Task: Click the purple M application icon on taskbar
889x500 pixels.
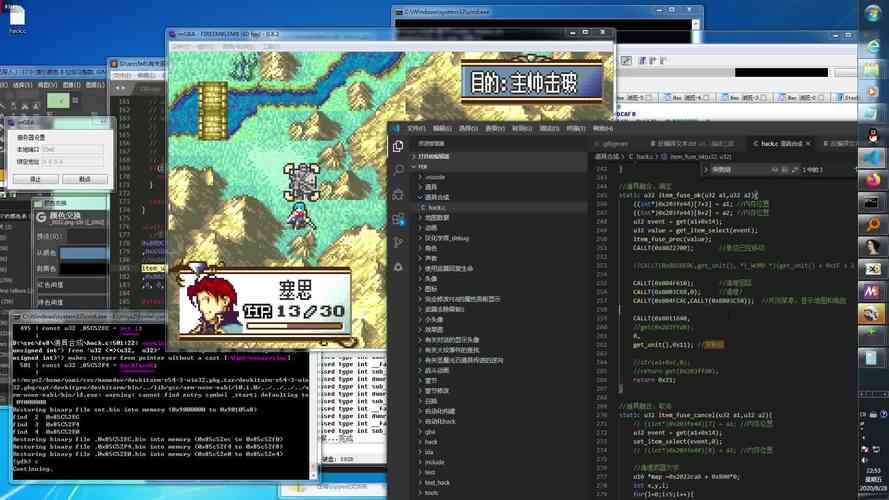Action: (x=873, y=291)
